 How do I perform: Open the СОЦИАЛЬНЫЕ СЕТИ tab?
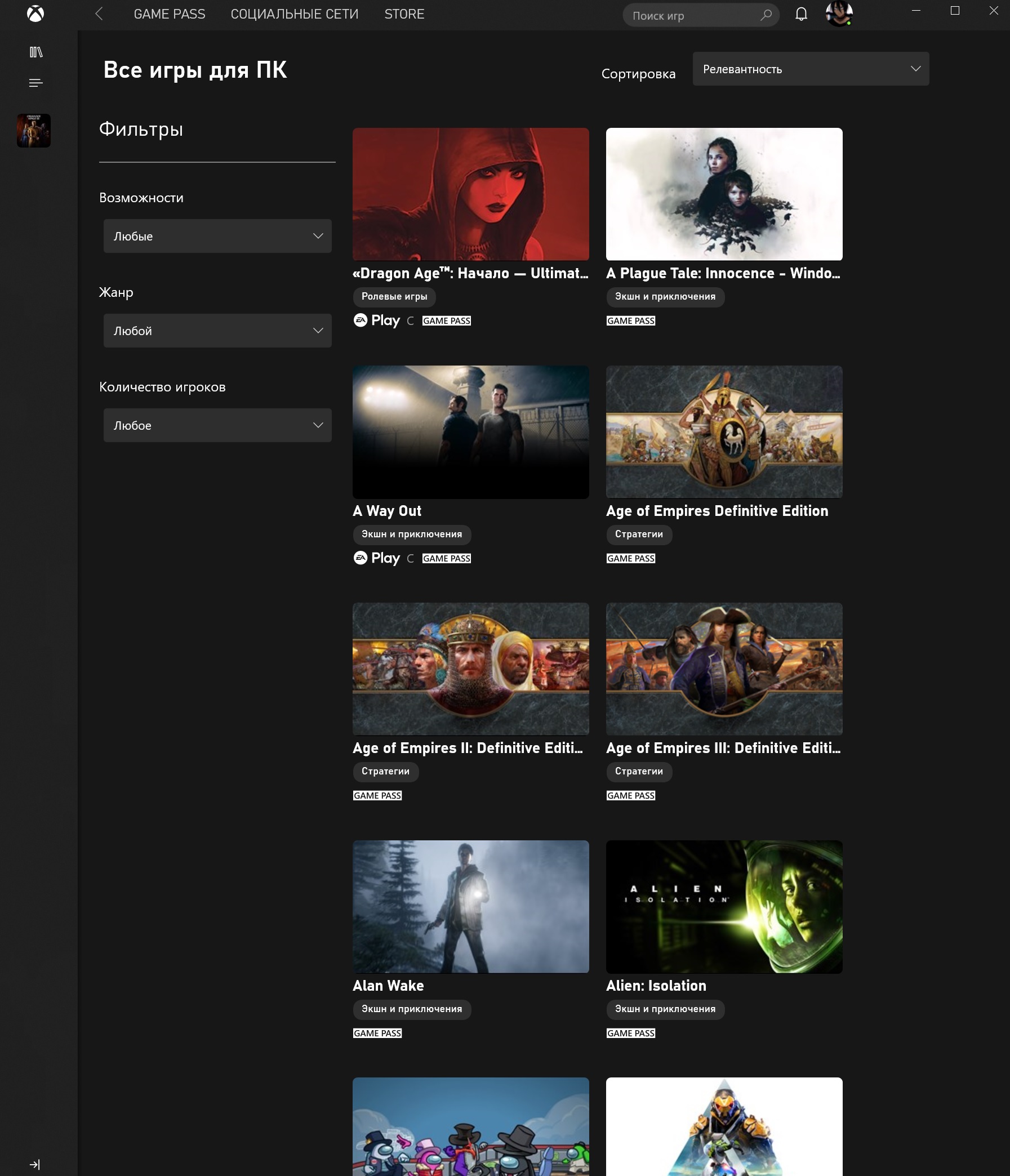tap(295, 14)
